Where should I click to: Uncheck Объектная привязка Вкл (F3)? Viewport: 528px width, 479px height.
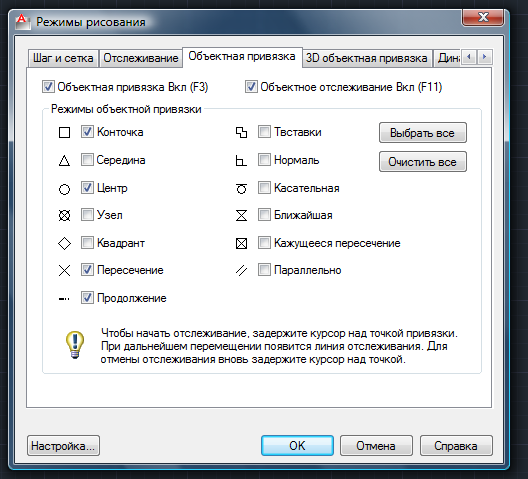(x=48, y=87)
